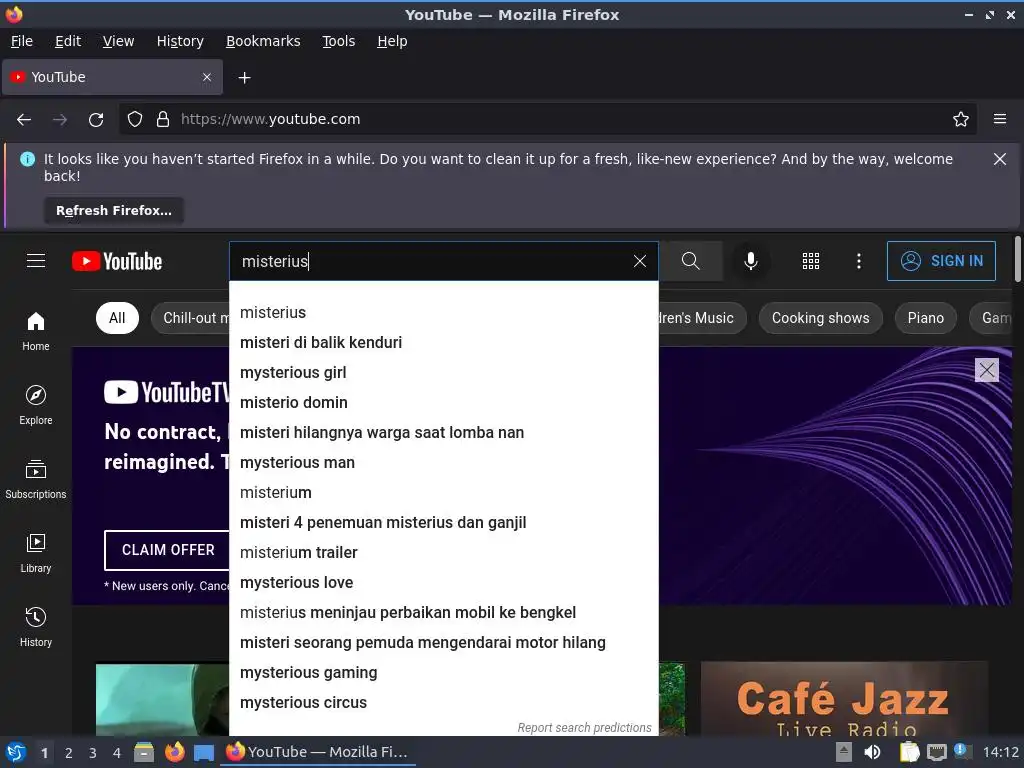Click the YouTube logo
This screenshot has height=768, width=1024.
pos(117,261)
